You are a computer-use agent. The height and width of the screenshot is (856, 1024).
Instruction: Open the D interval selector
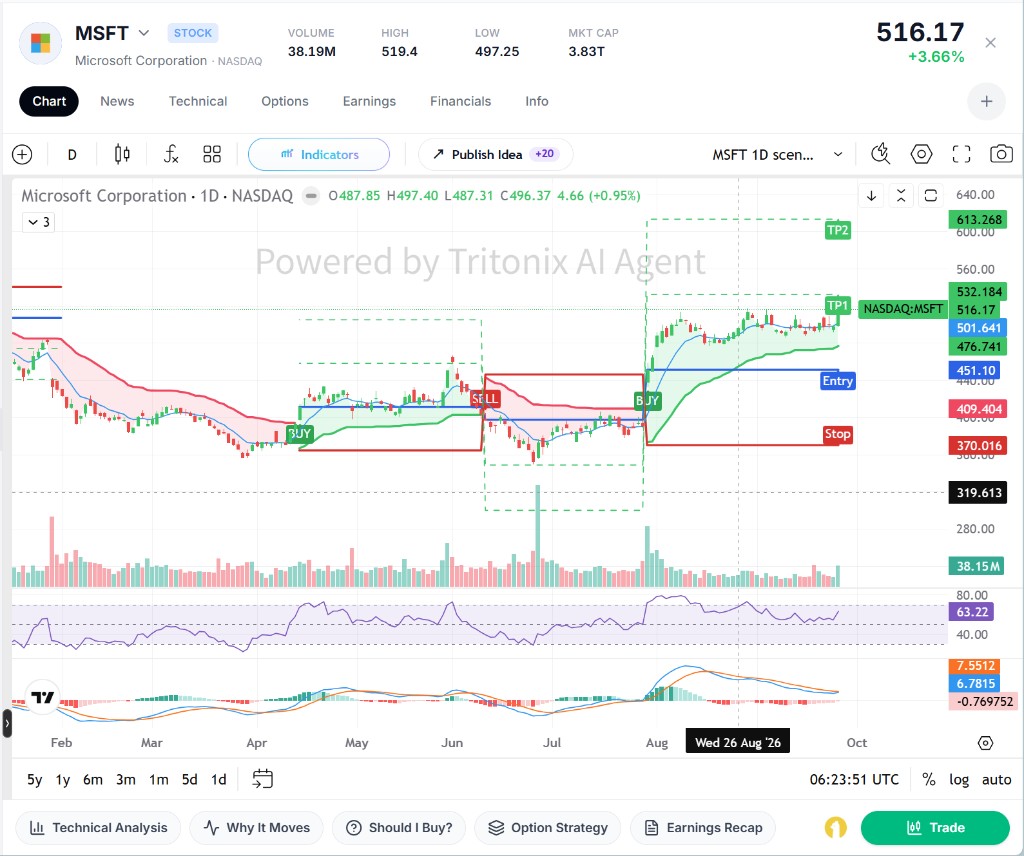point(72,155)
